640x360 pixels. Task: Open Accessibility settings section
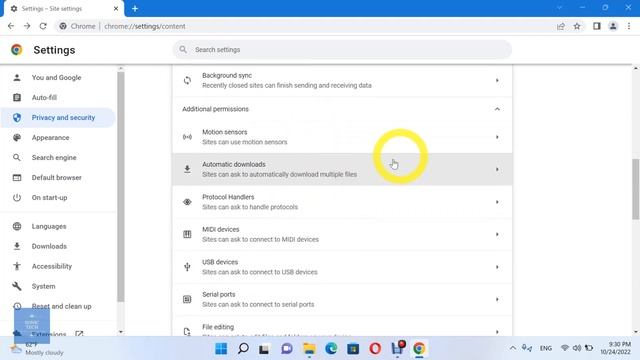[x=58, y=266]
